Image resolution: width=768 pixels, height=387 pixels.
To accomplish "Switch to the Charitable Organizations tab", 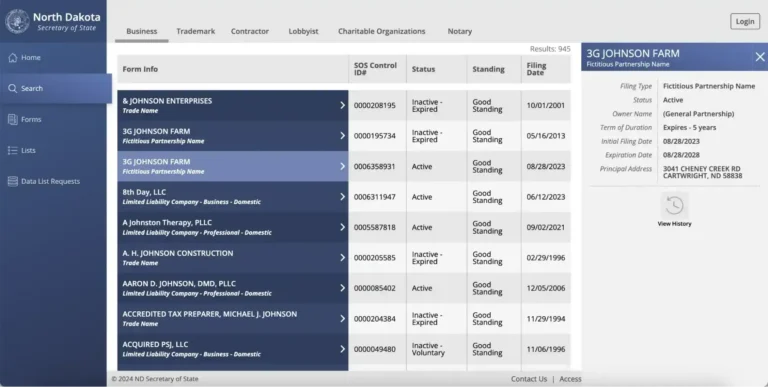I will tap(382, 31).
